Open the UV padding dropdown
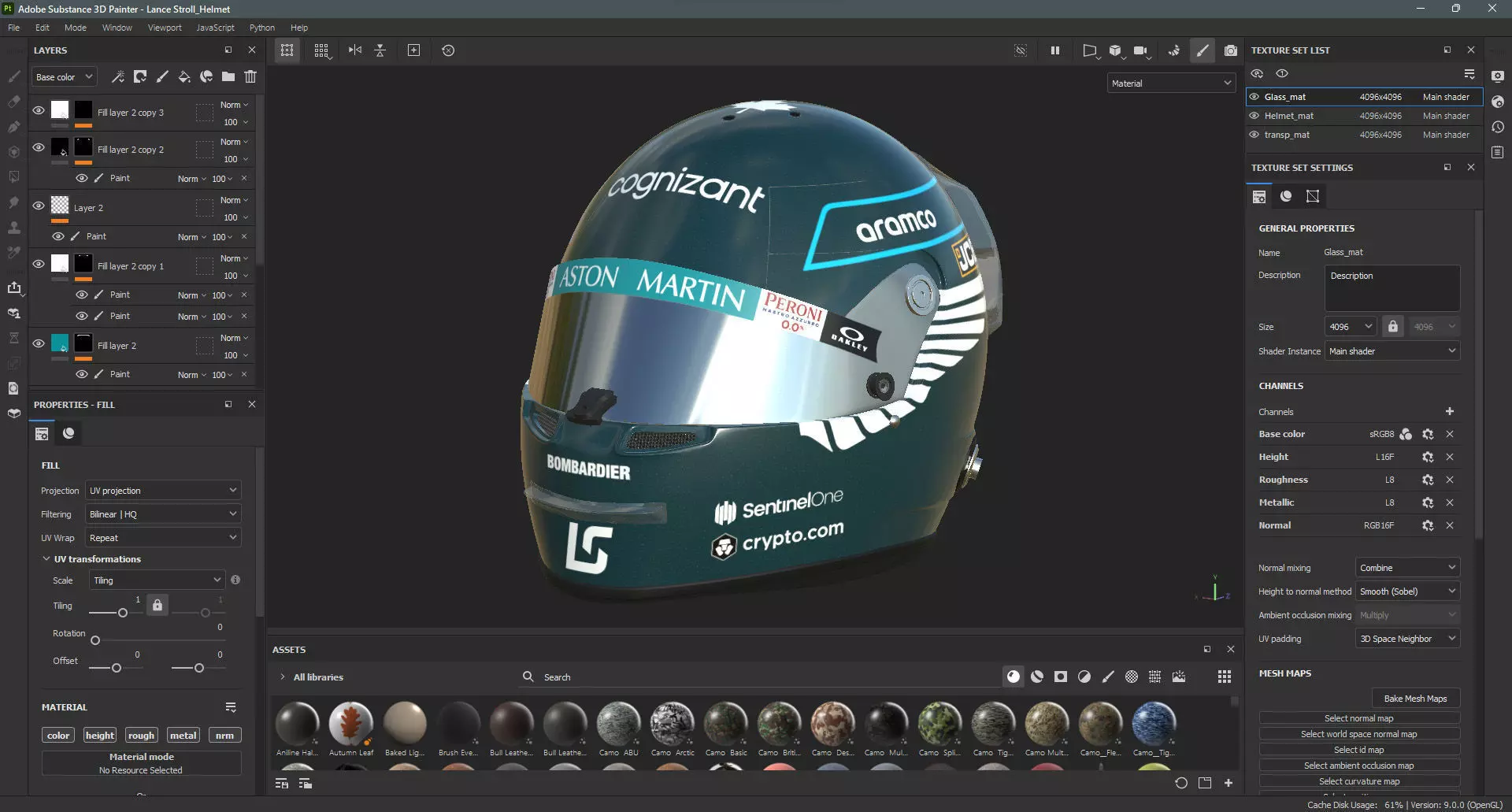Image resolution: width=1512 pixels, height=812 pixels. [1407, 638]
